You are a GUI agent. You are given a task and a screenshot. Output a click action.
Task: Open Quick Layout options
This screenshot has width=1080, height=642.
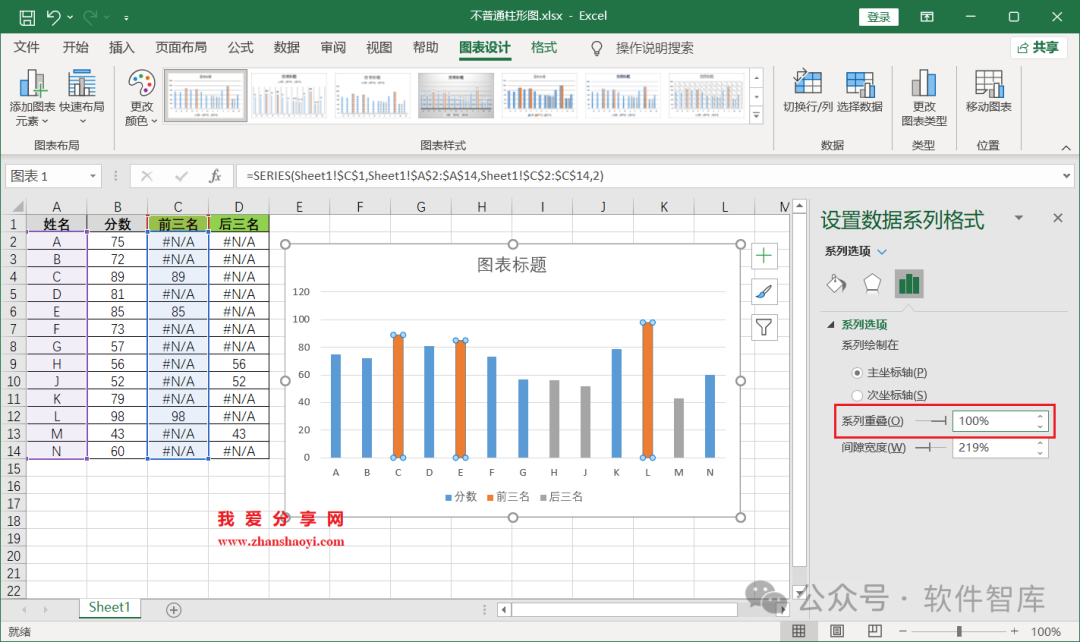(82, 99)
